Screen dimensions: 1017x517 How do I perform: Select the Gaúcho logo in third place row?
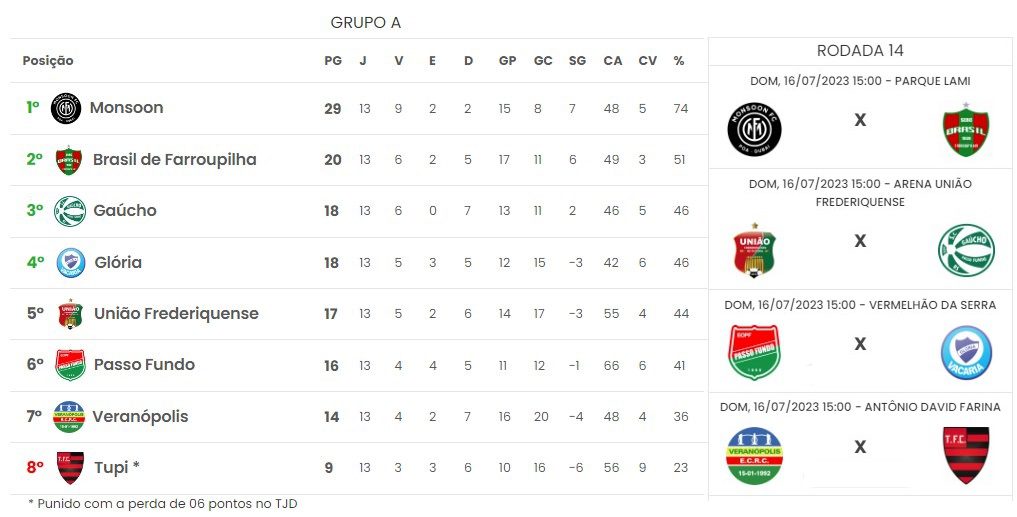click(x=69, y=211)
